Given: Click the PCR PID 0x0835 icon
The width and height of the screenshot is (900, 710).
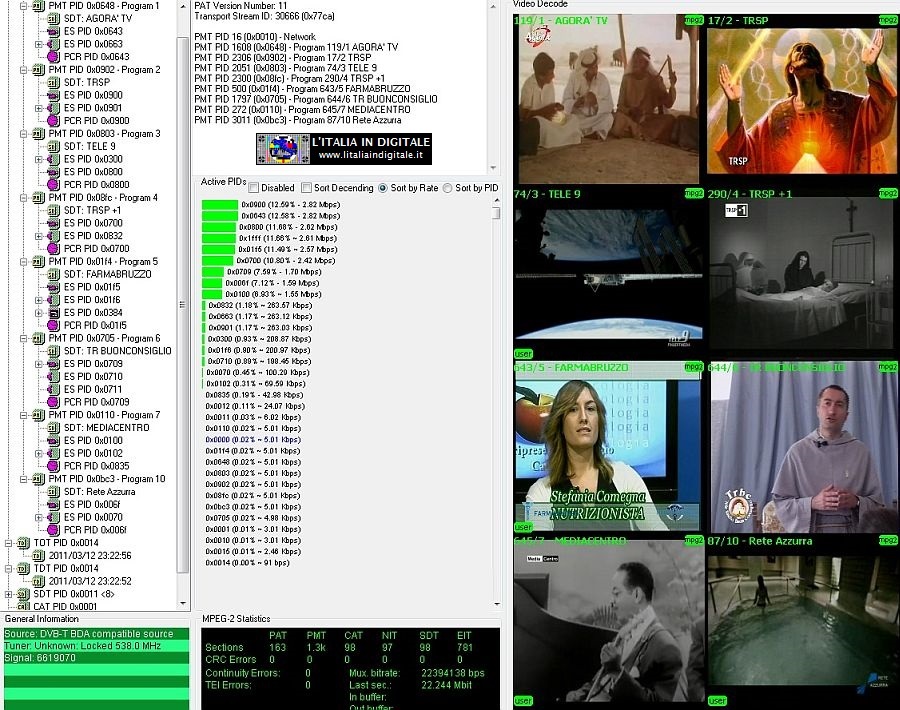Looking at the screenshot, I should click(x=53, y=466).
